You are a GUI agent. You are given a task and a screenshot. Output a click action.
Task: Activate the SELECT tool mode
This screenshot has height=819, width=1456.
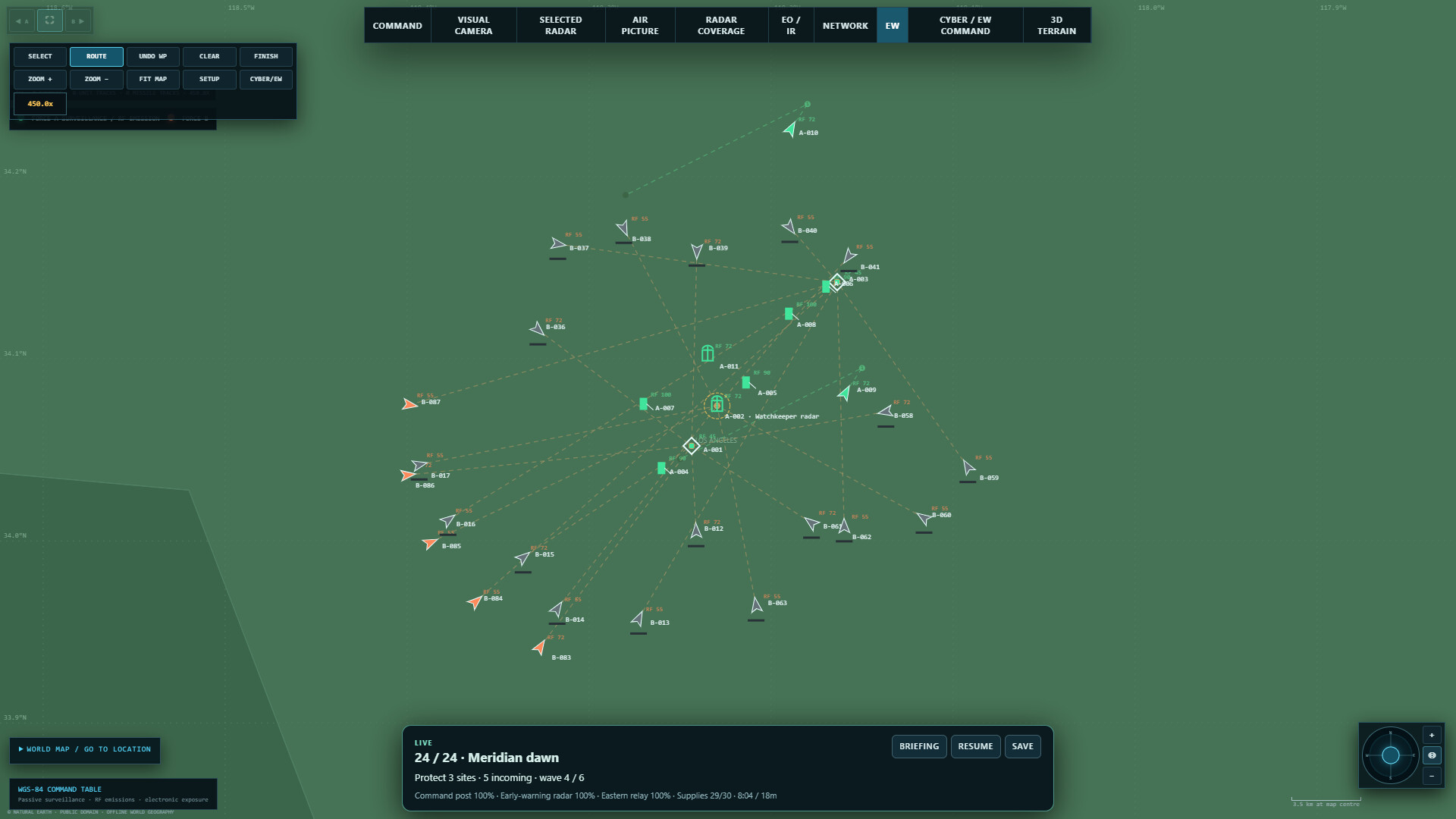[x=40, y=57]
